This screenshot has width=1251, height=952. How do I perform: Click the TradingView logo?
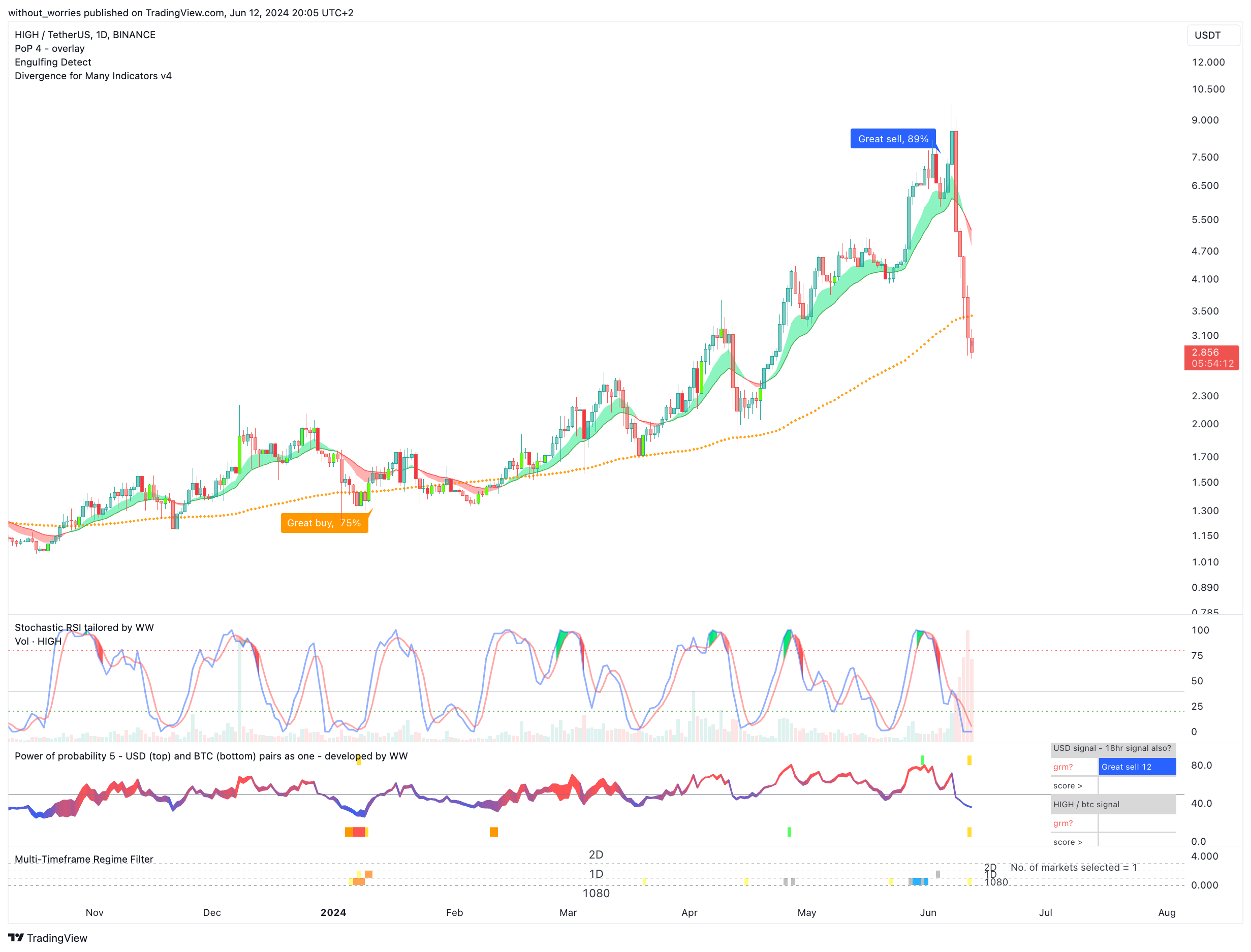48,938
